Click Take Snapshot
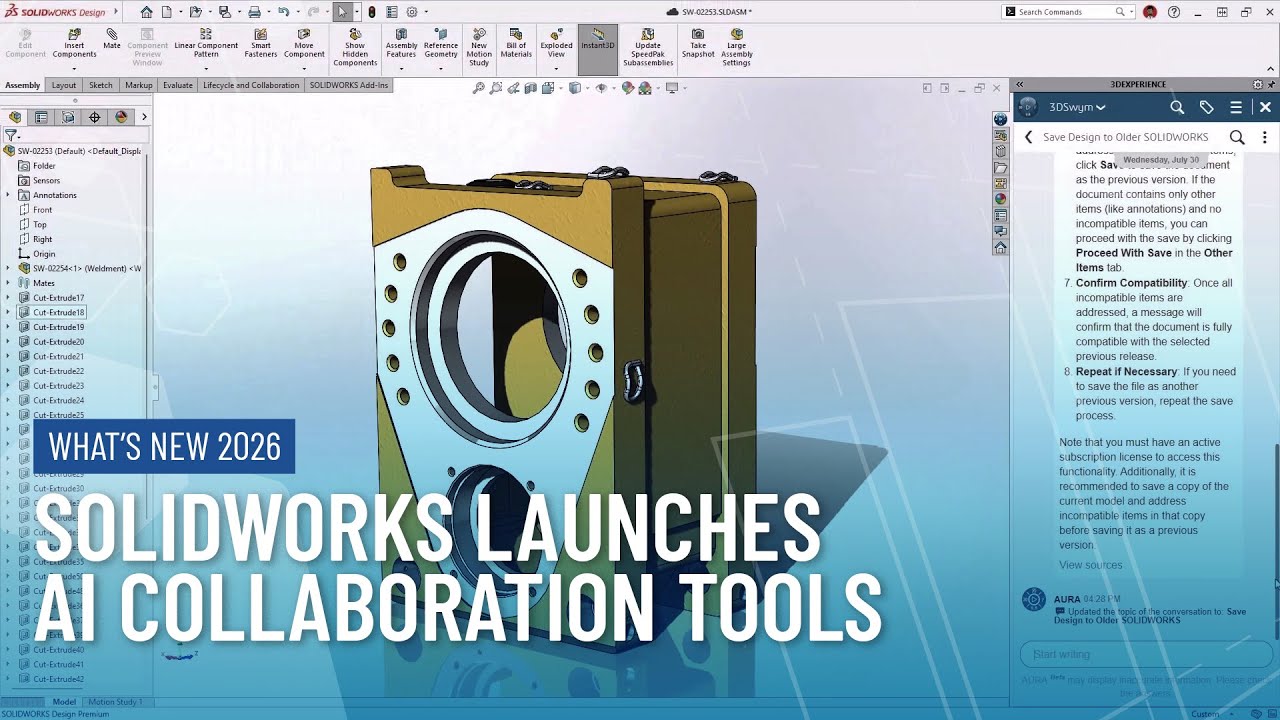Image resolution: width=1280 pixels, height=720 pixels. [x=698, y=44]
